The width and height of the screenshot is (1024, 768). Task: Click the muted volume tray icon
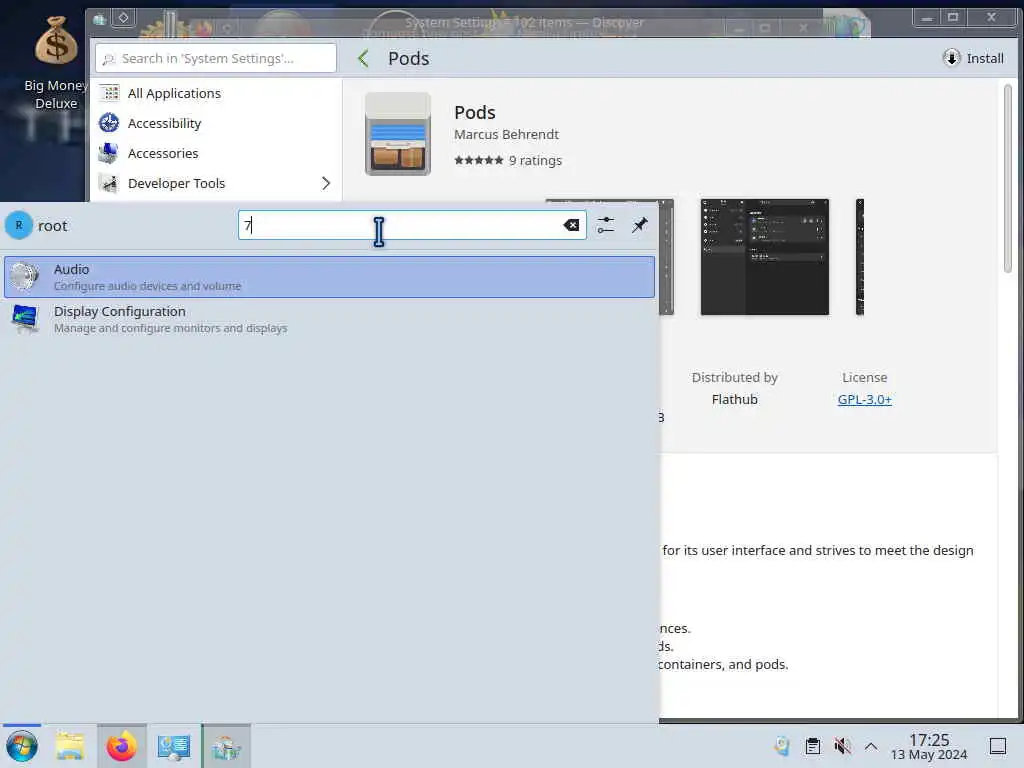click(x=842, y=746)
